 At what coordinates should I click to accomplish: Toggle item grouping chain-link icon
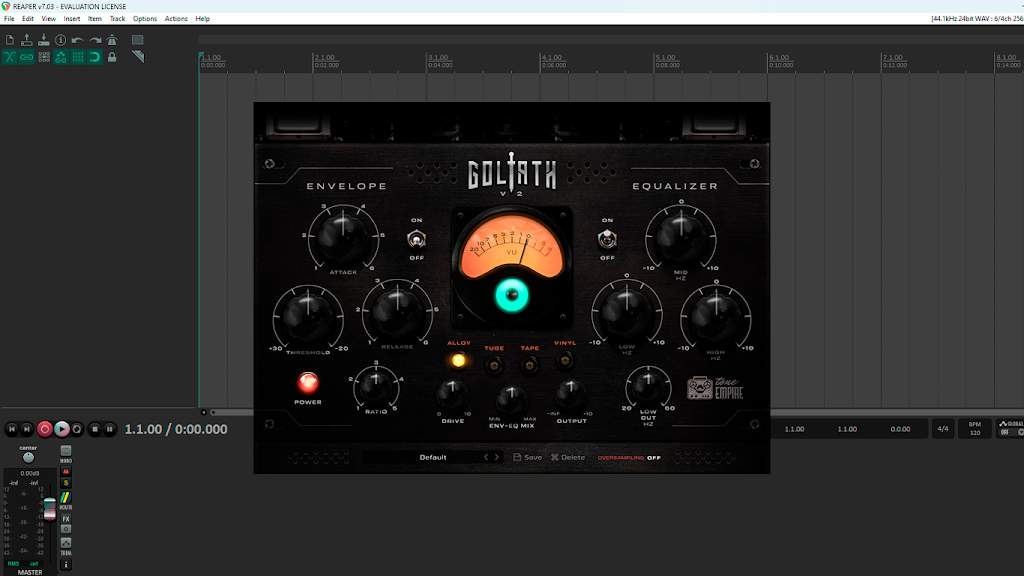pyautogui.click(x=27, y=57)
